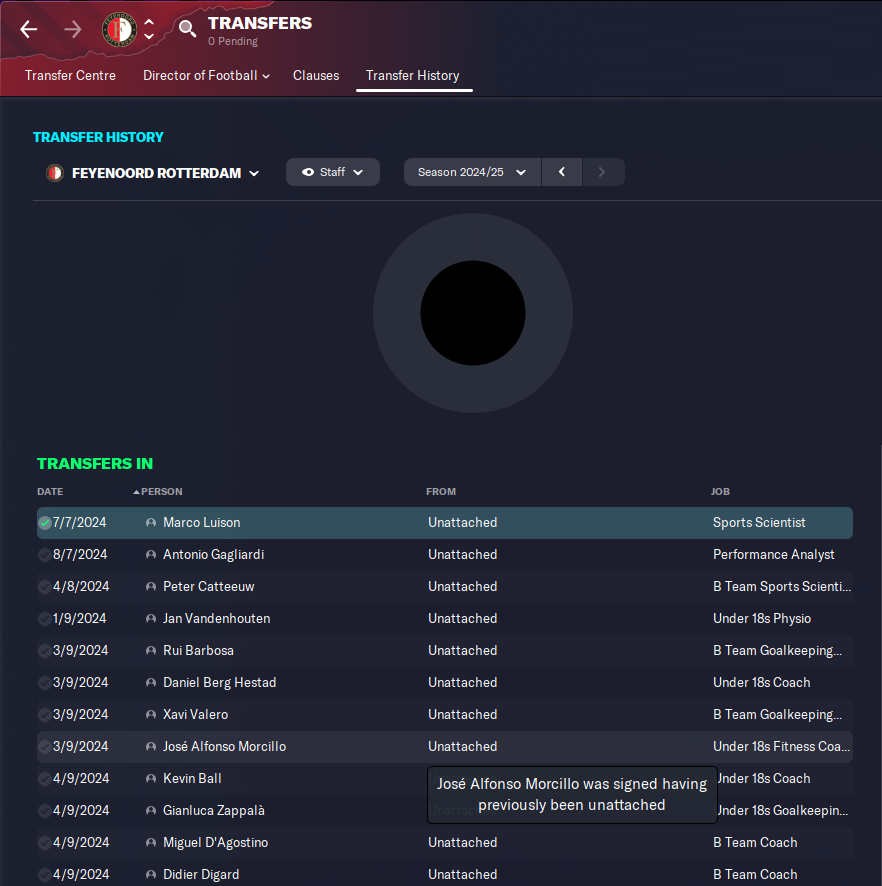Open the Staff view filter dropdown

[x=333, y=172]
